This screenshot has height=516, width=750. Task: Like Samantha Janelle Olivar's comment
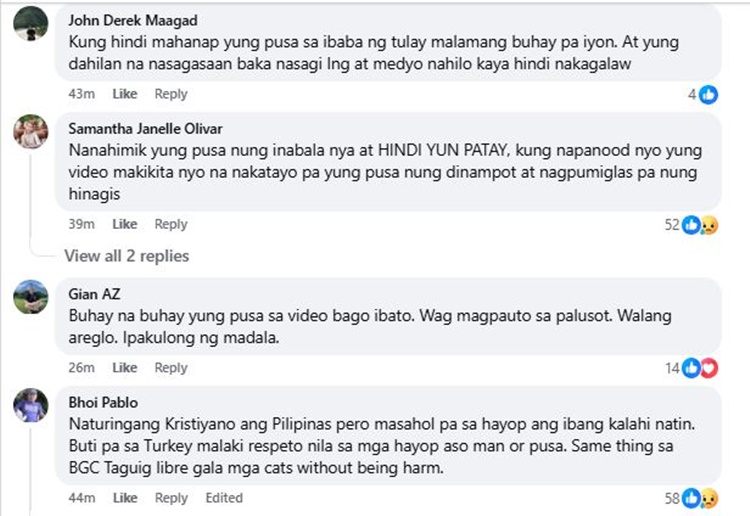pos(124,224)
